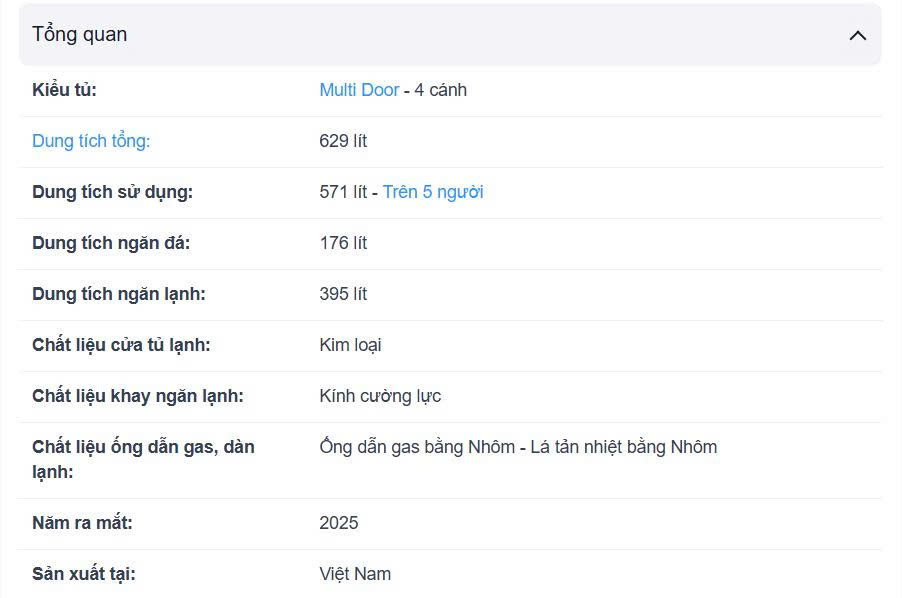Collapse the Tổng quan section chevron
This screenshot has height=598, width=902.
tap(857, 35)
